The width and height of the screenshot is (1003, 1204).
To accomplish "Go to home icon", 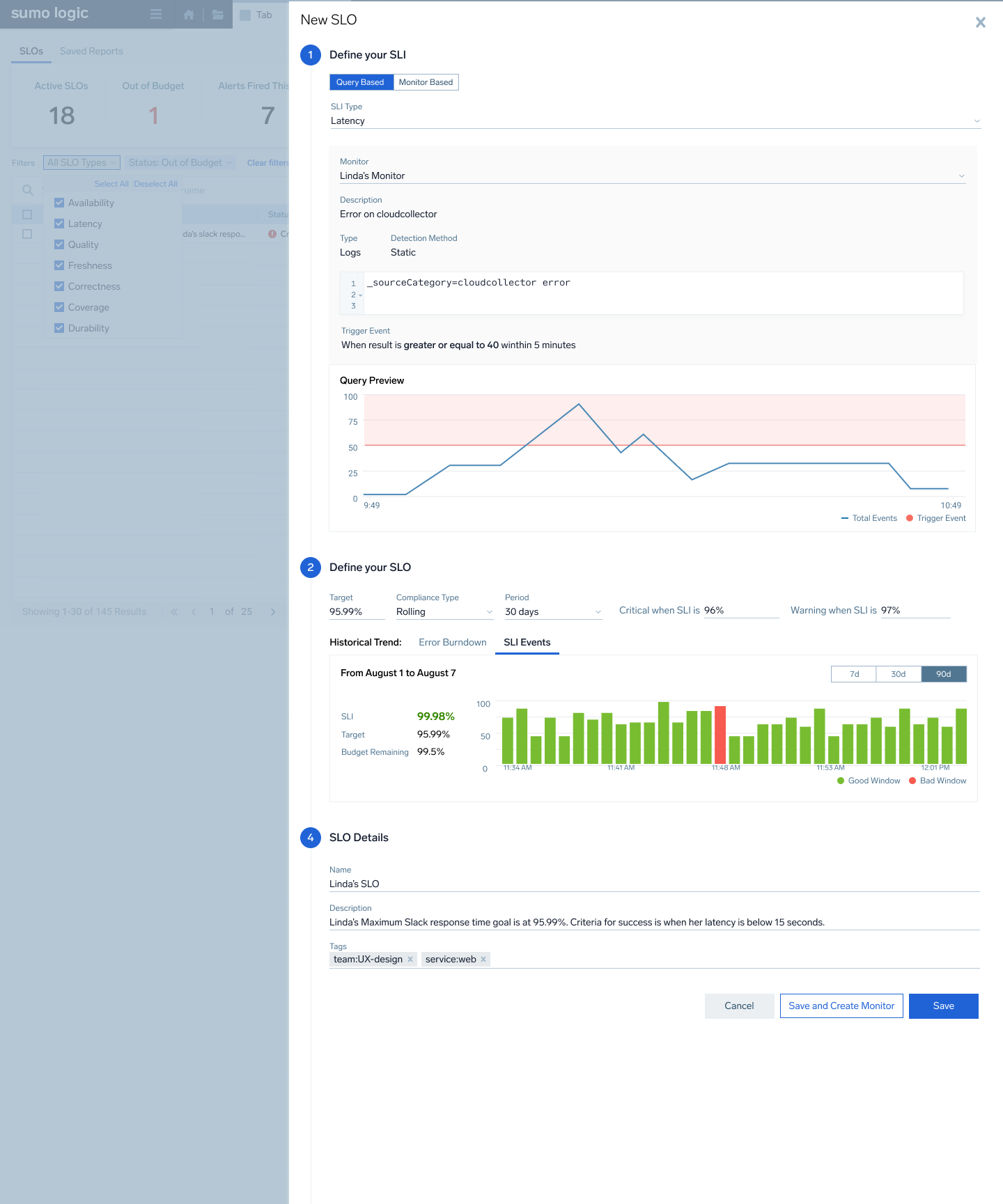I will click(189, 15).
